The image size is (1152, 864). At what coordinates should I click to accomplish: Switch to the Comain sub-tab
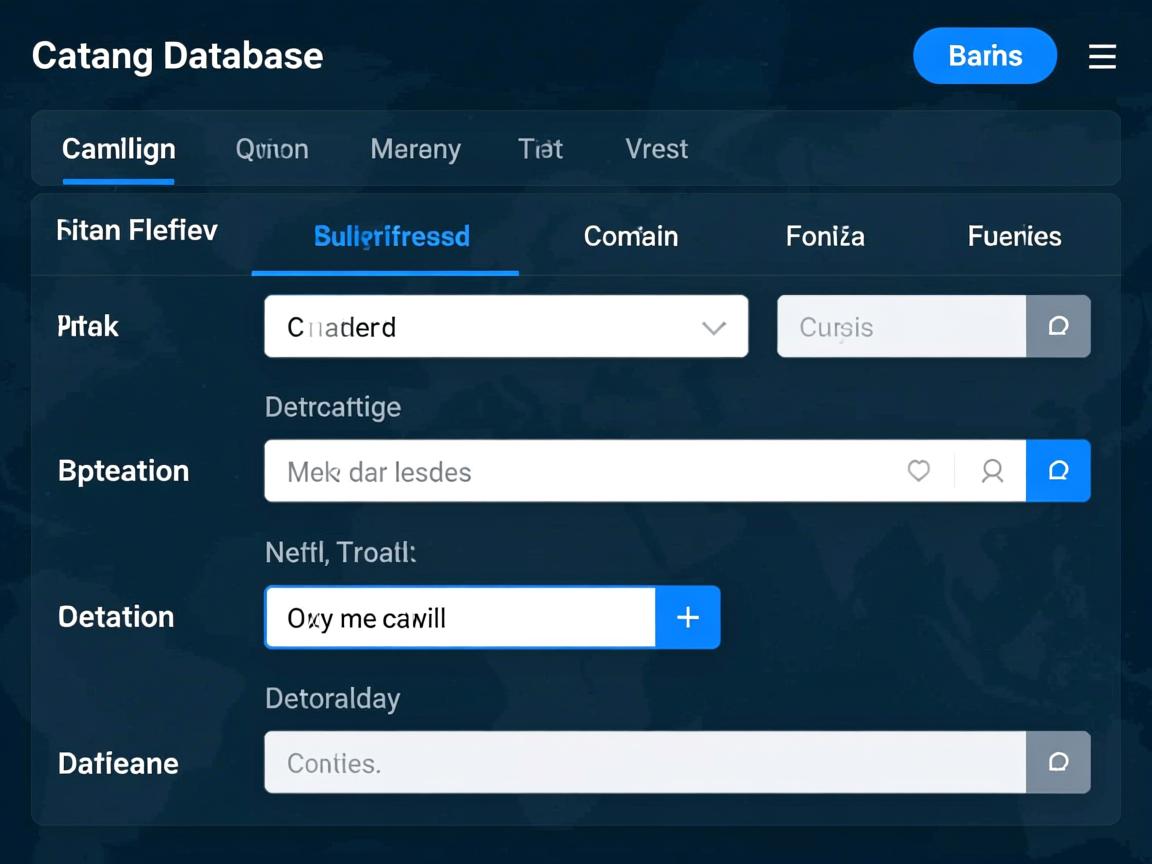tap(630, 237)
